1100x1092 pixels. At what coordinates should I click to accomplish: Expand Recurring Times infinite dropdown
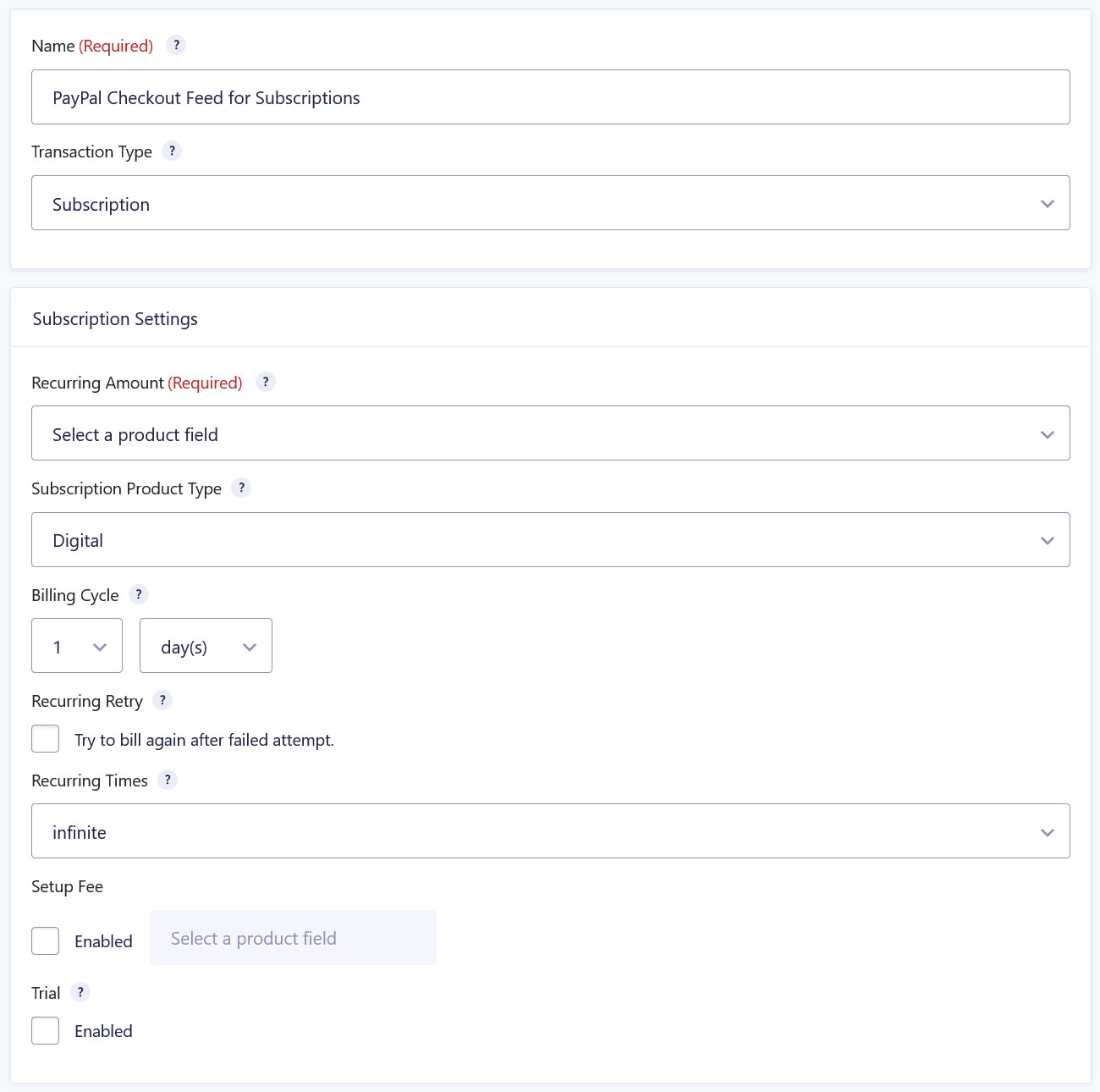pyautogui.click(x=551, y=831)
